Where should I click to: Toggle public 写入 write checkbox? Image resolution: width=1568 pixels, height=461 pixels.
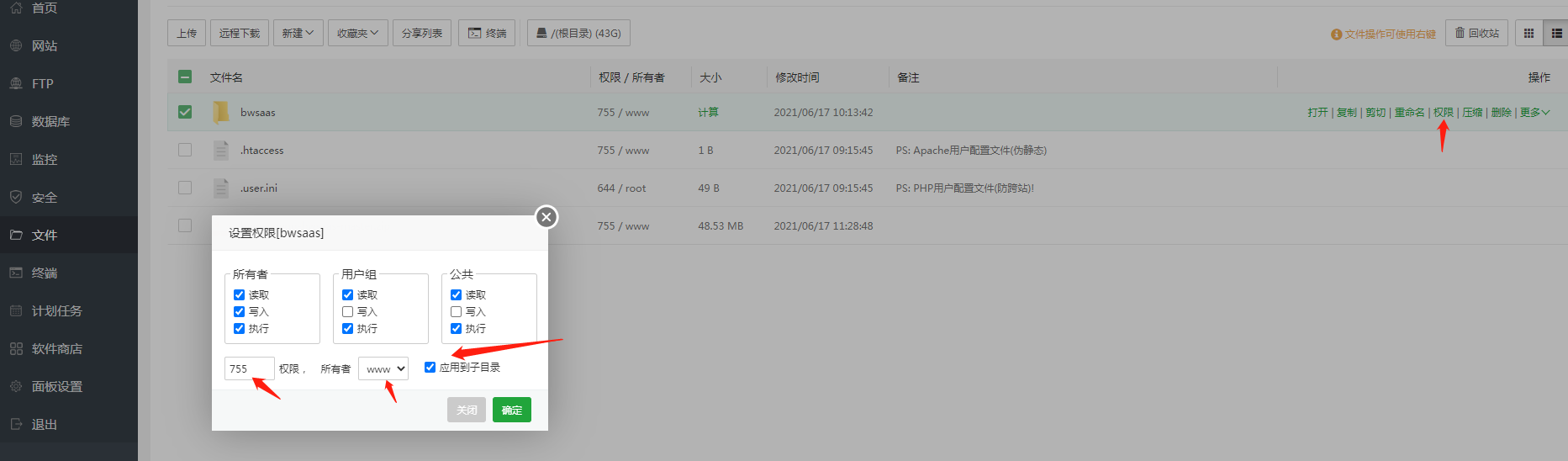click(456, 311)
